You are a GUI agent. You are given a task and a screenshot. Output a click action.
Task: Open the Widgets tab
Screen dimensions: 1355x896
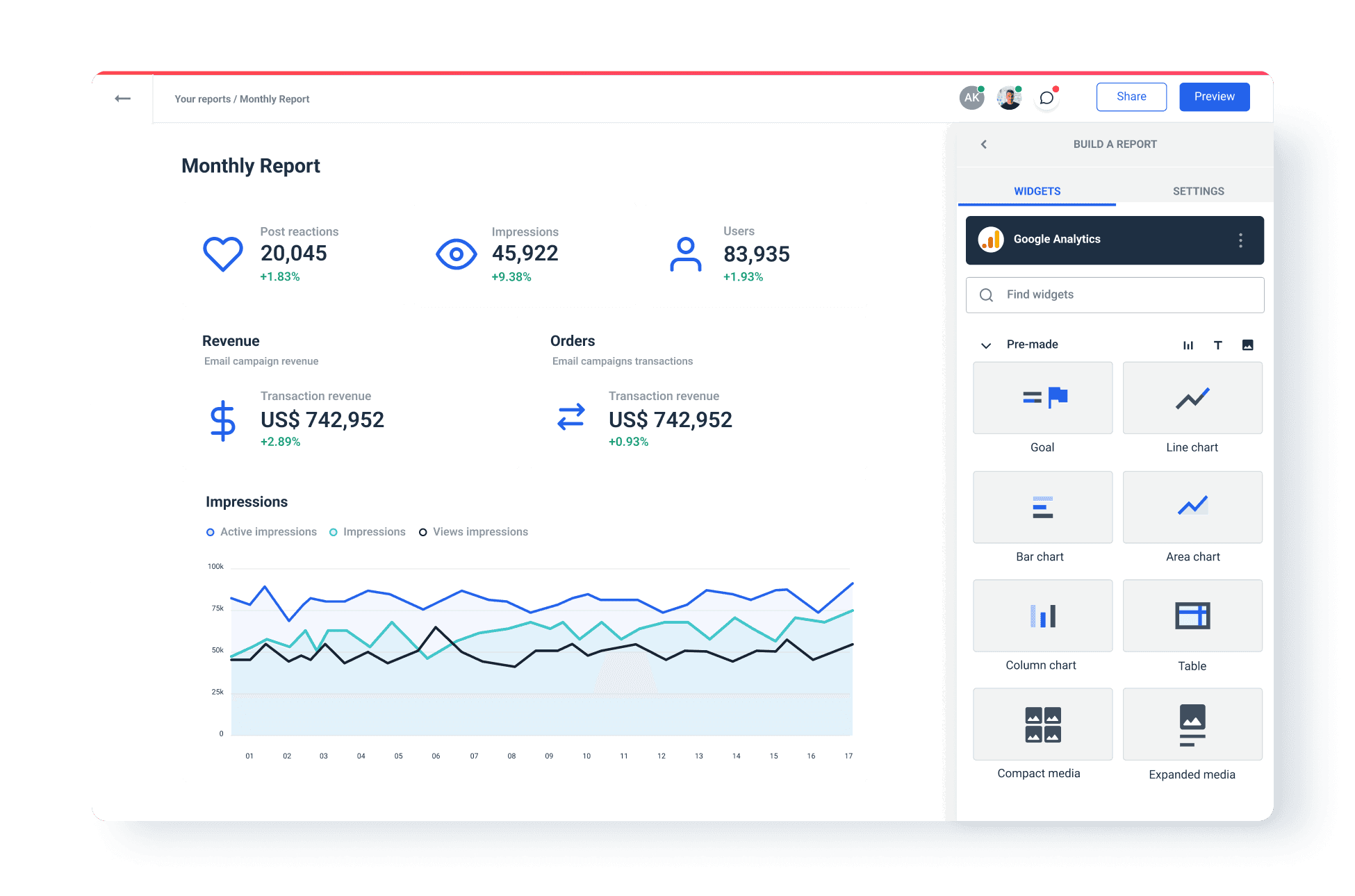point(1037,191)
